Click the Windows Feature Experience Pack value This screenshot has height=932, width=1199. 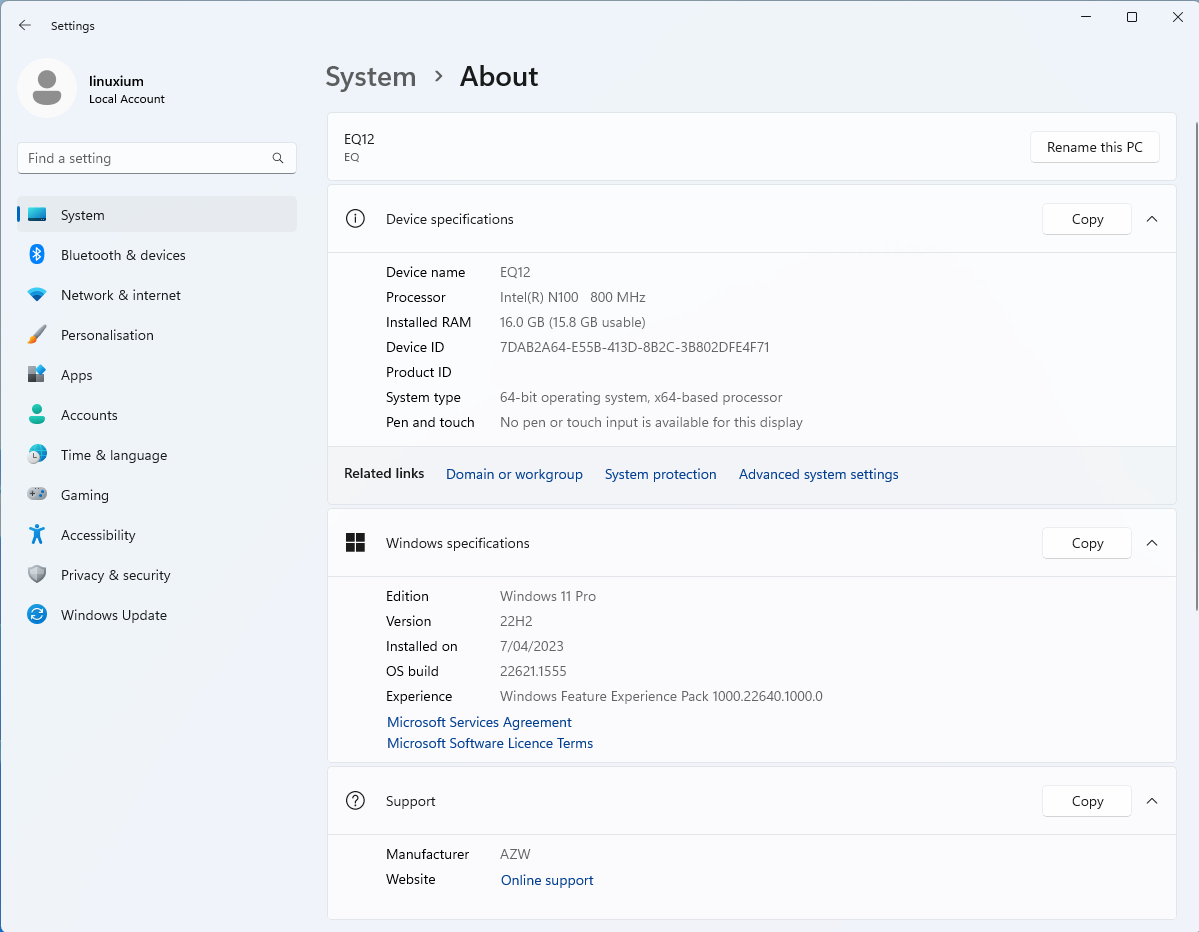(x=661, y=697)
